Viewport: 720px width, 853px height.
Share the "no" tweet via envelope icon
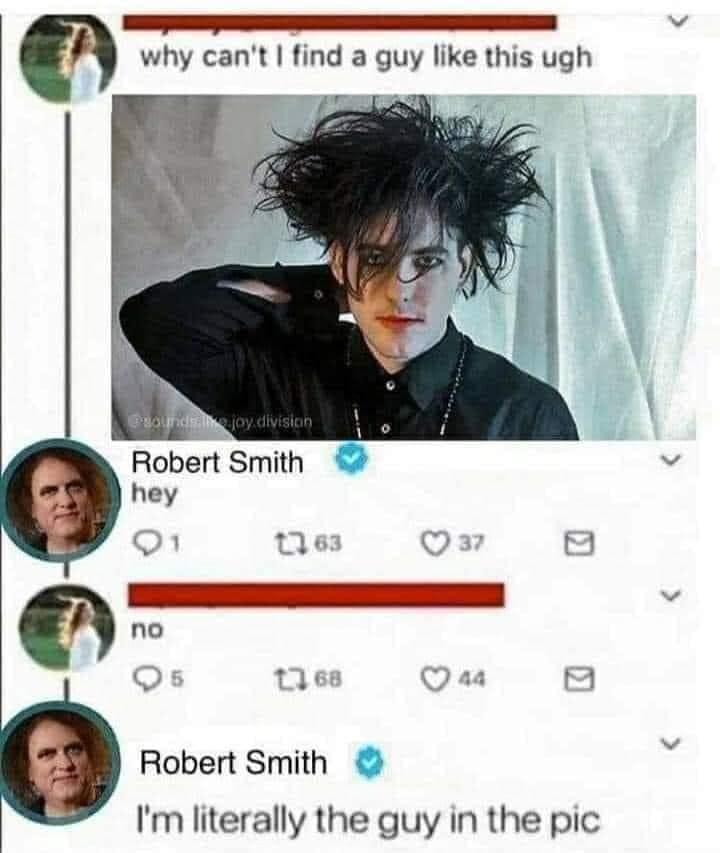coord(579,679)
